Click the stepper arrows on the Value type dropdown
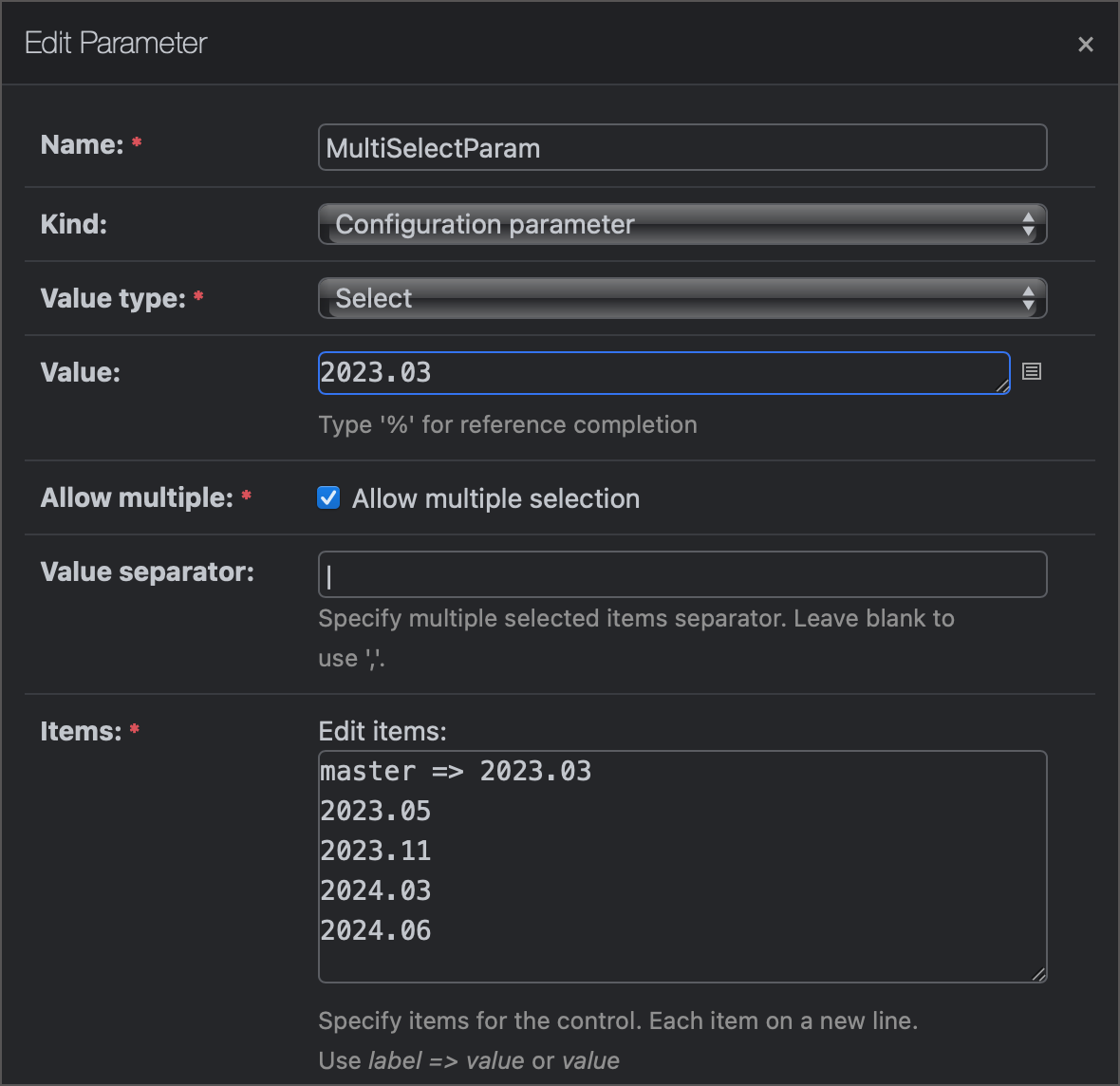The image size is (1120, 1086). pyautogui.click(x=1029, y=297)
